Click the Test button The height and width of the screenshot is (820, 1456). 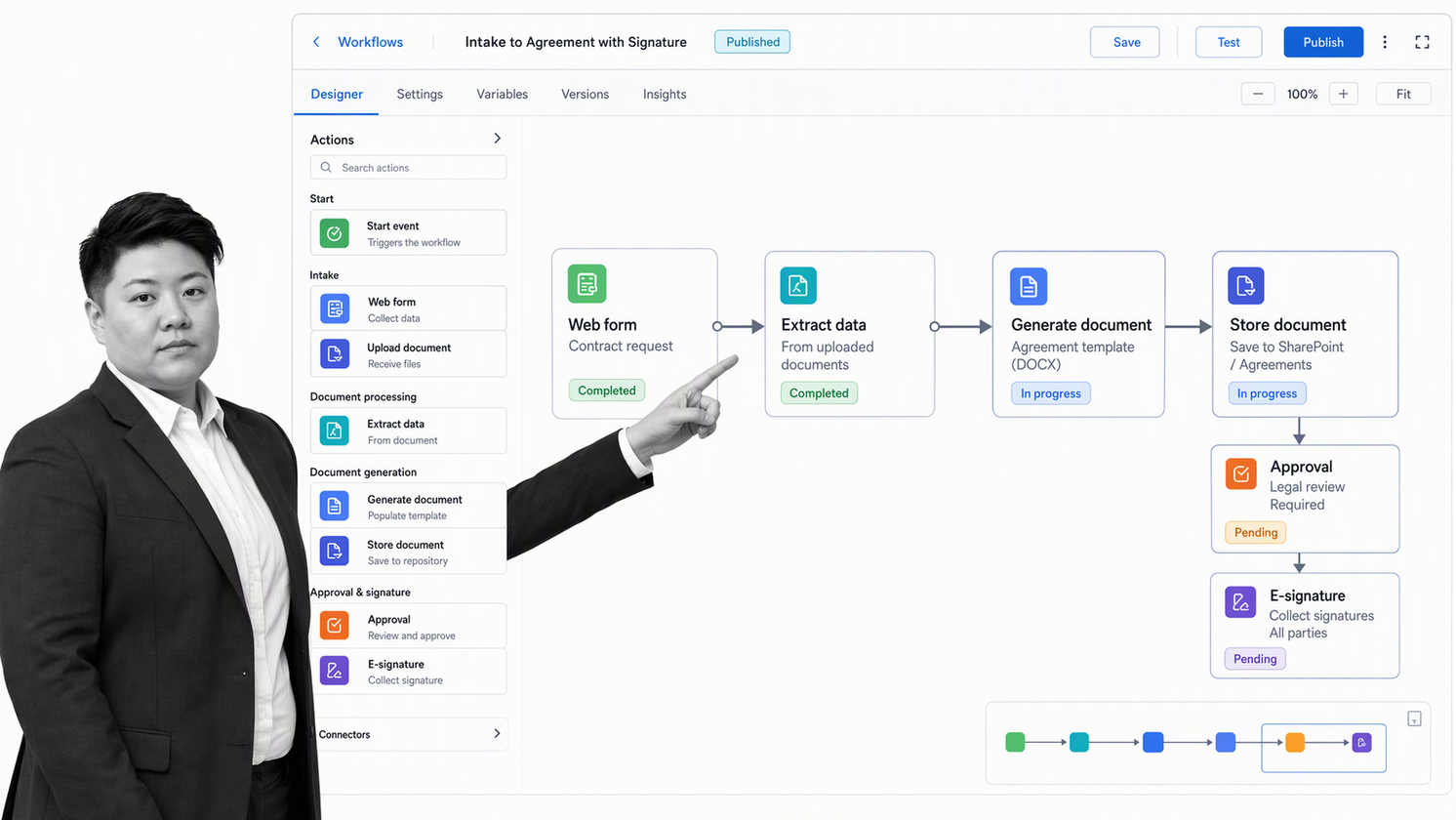[1229, 42]
